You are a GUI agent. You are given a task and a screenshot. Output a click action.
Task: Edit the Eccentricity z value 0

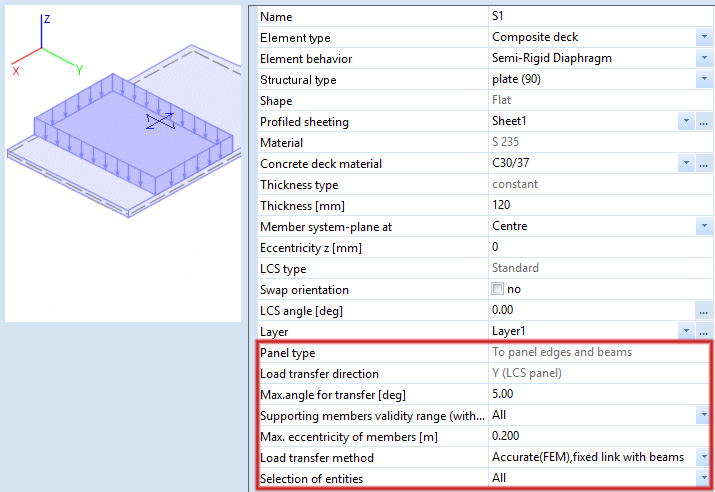pyautogui.click(x=495, y=247)
